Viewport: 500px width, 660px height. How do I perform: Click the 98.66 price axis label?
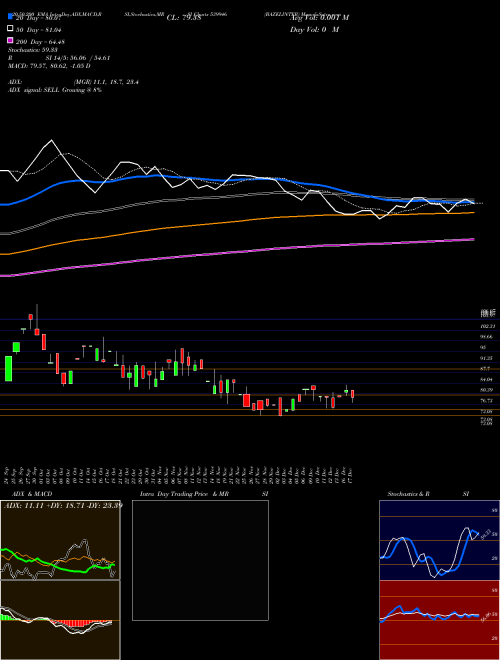click(x=487, y=337)
